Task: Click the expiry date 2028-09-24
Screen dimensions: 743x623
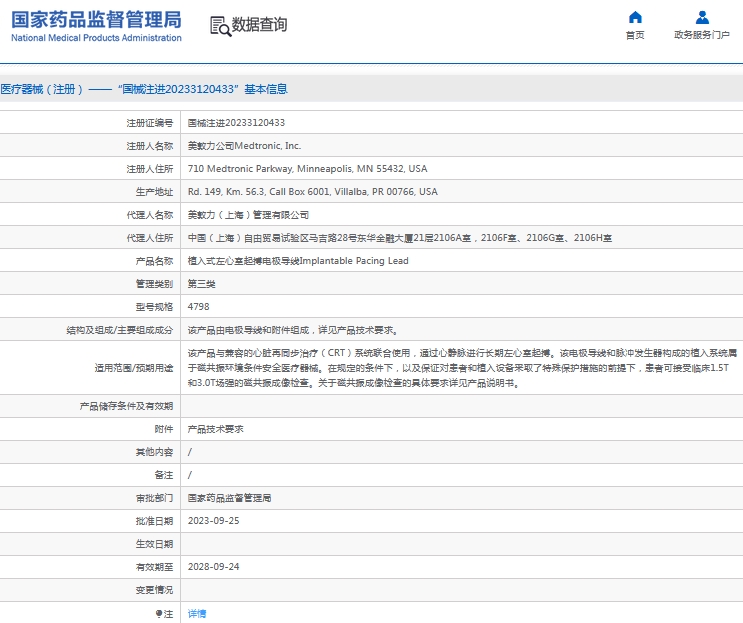Action: click(x=213, y=567)
